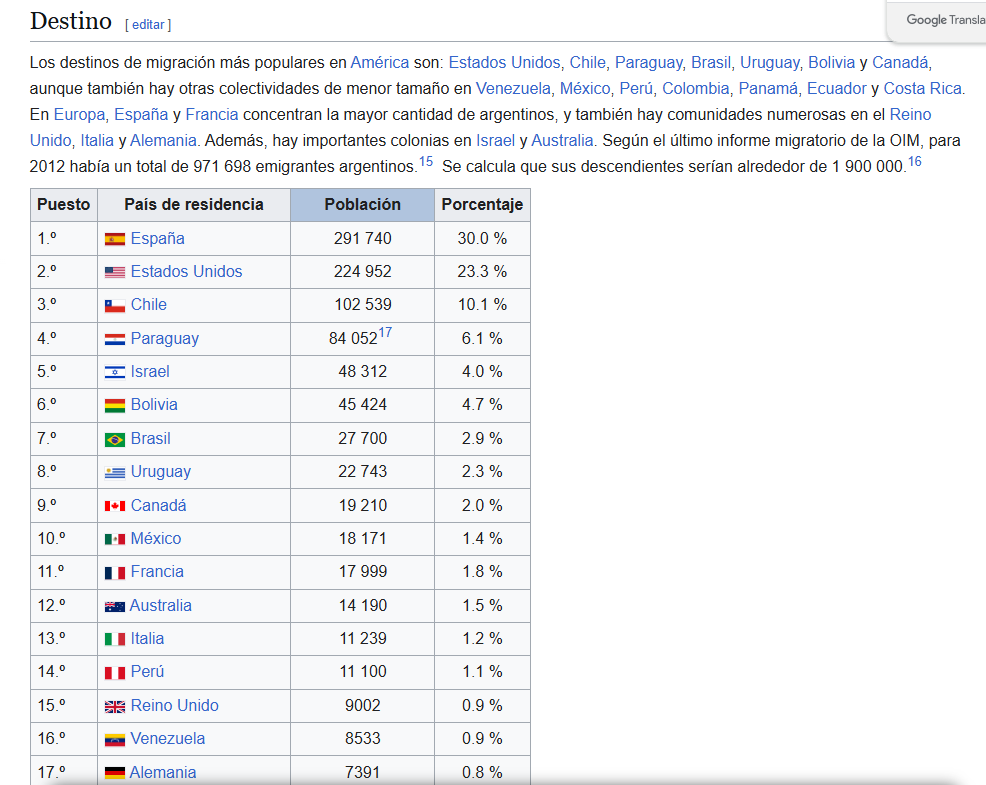Image resolution: width=986 pixels, height=785 pixels.
Task: Open Venezuela link in the table
Action: [x=167, y=738]
